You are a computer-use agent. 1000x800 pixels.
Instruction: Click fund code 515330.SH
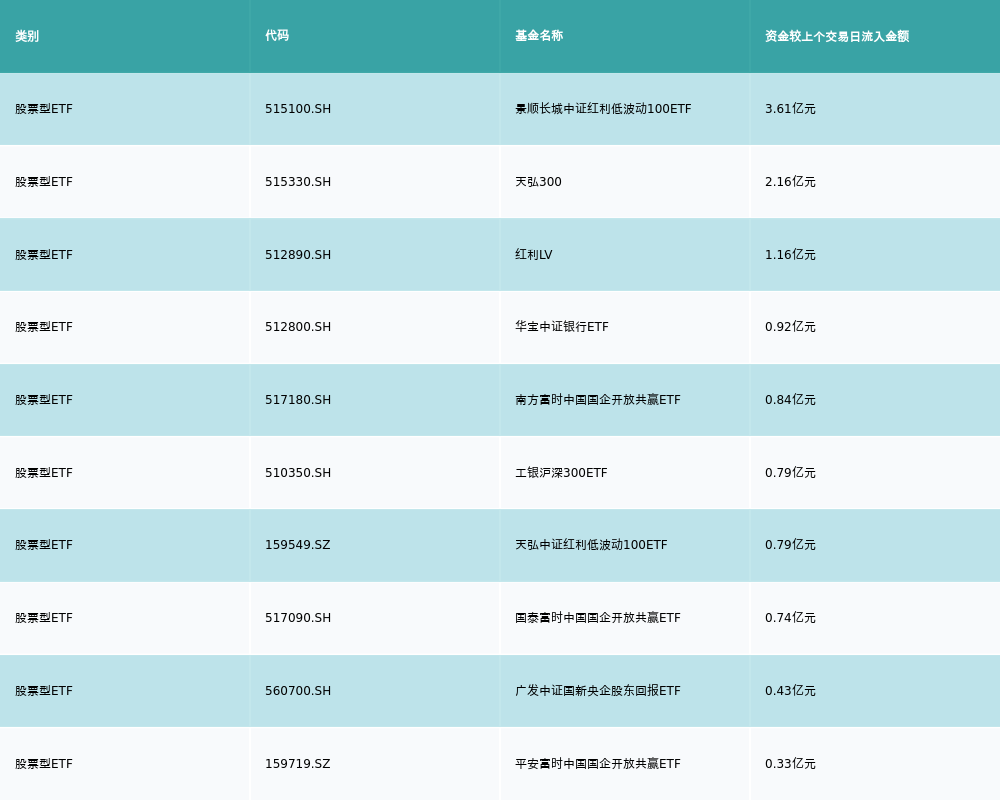[x=298, y=182]
